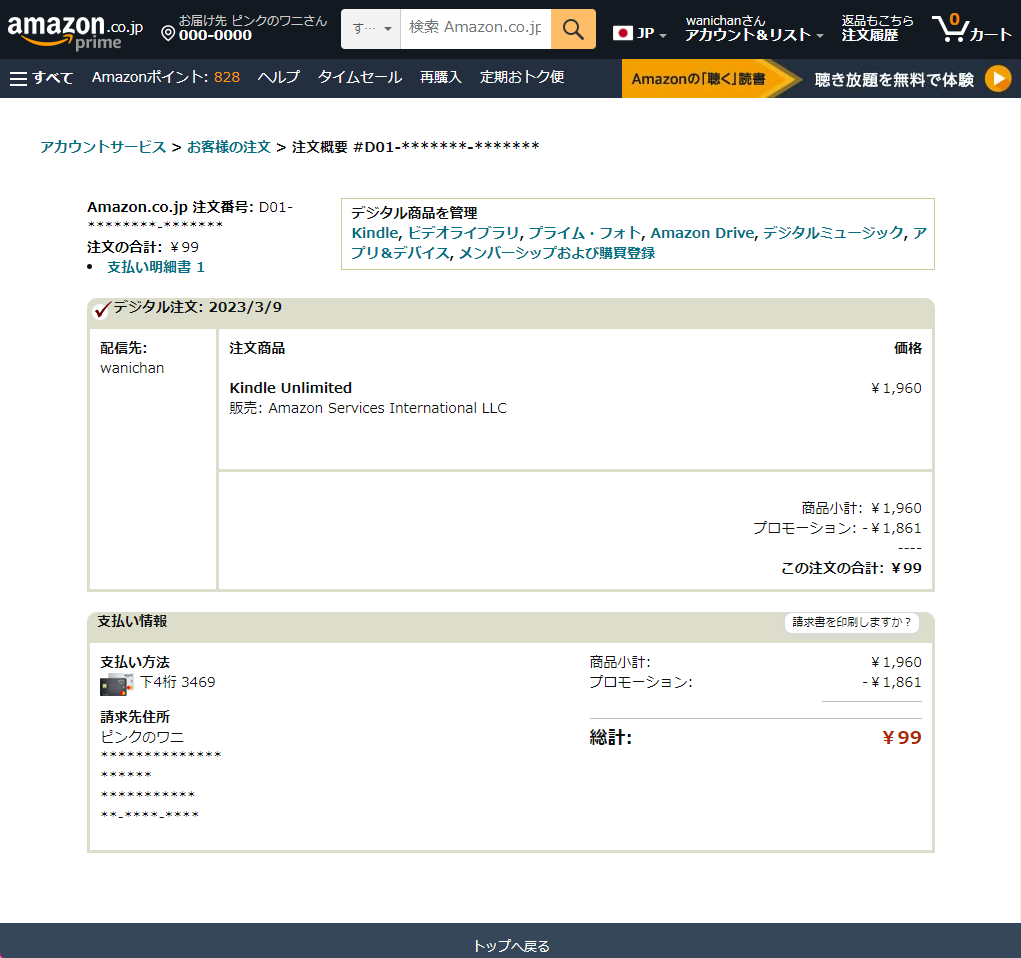
Task: Click the Japan flag icon
Action: [x=622, y=33]
